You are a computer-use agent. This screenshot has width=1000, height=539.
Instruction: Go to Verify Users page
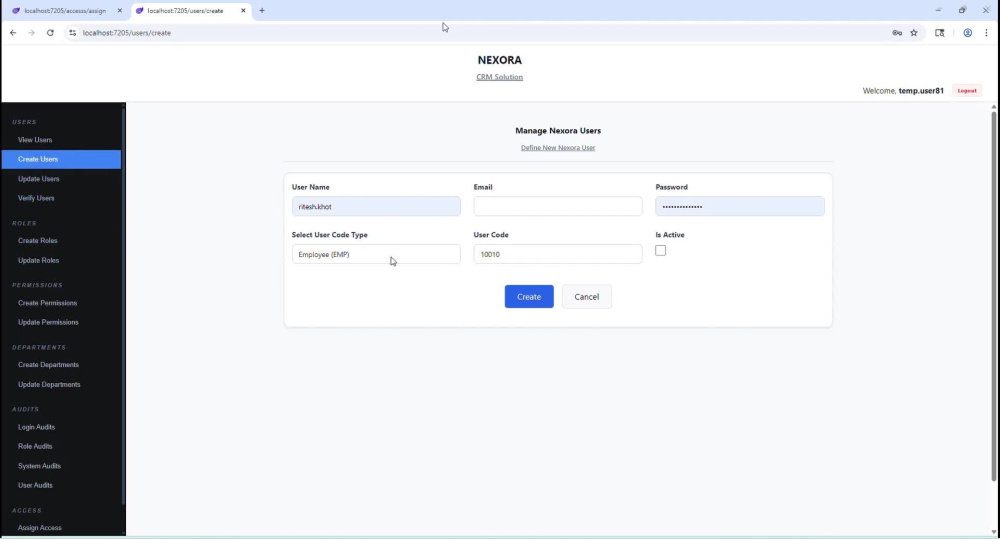36,198
